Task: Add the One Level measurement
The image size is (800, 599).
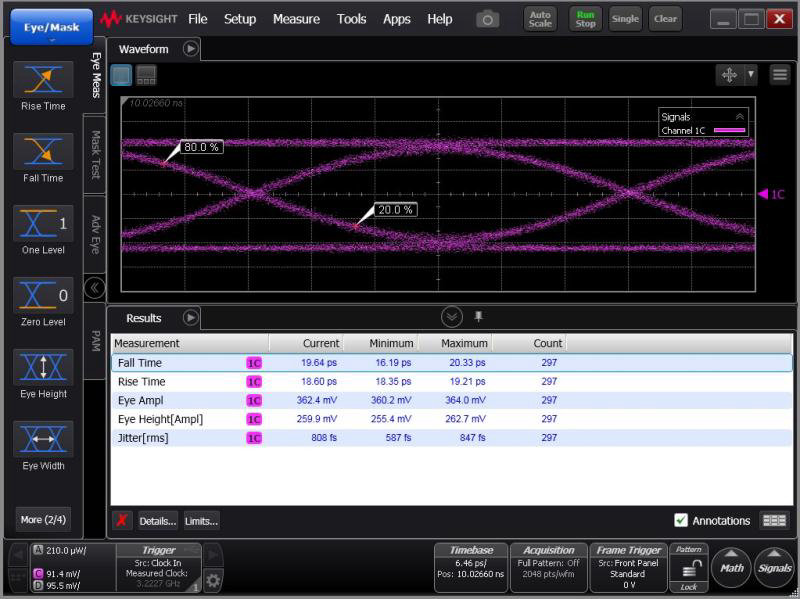Action: tap(43, 224)
